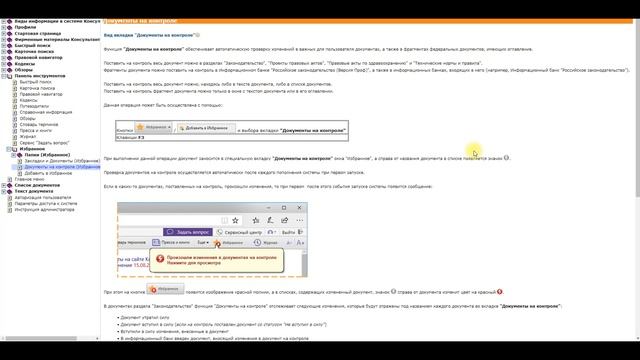Click the Добавить в Избранное button image

(207, 128)
